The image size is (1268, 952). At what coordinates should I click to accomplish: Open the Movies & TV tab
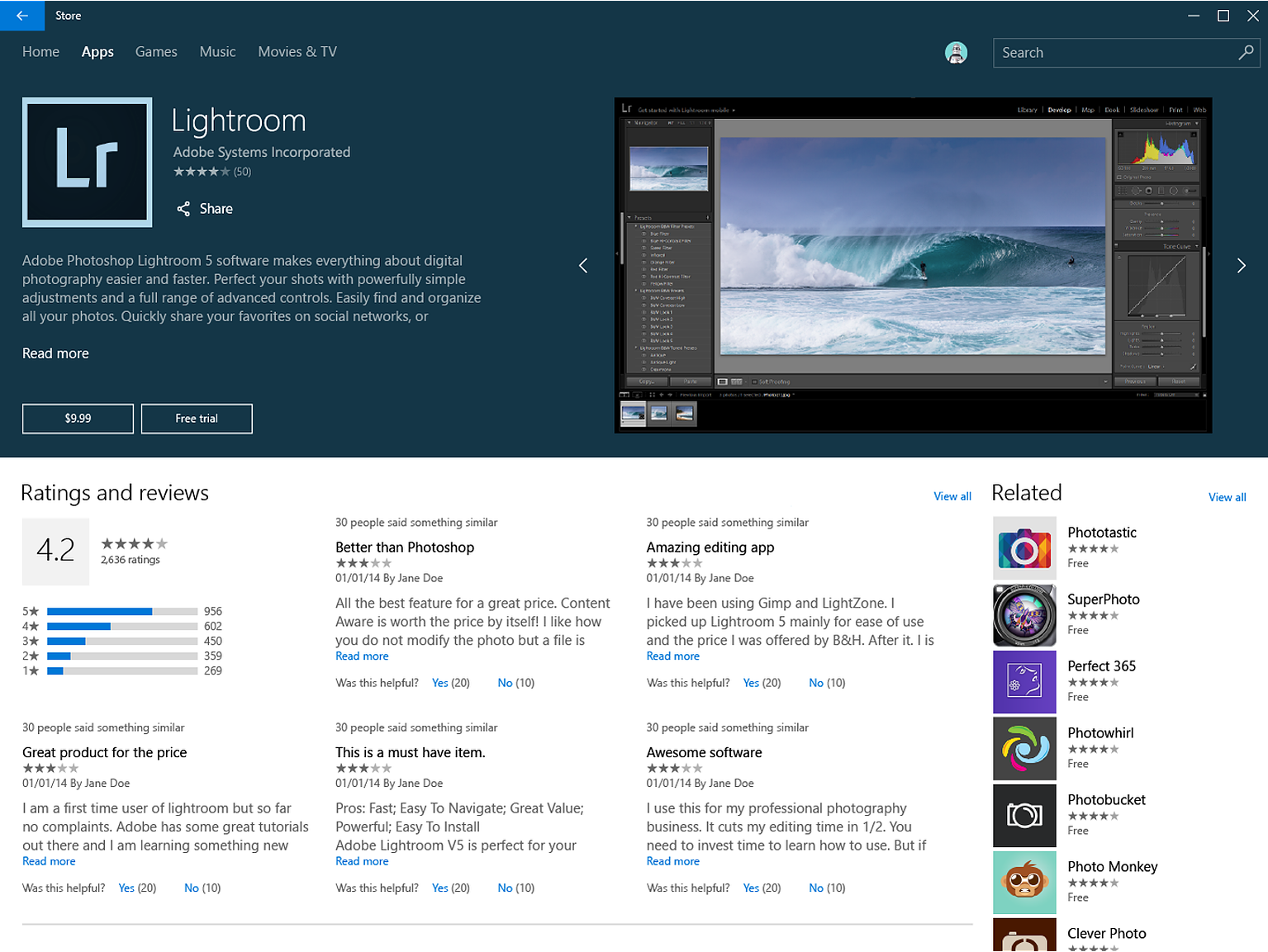click(x=297, y=52)
